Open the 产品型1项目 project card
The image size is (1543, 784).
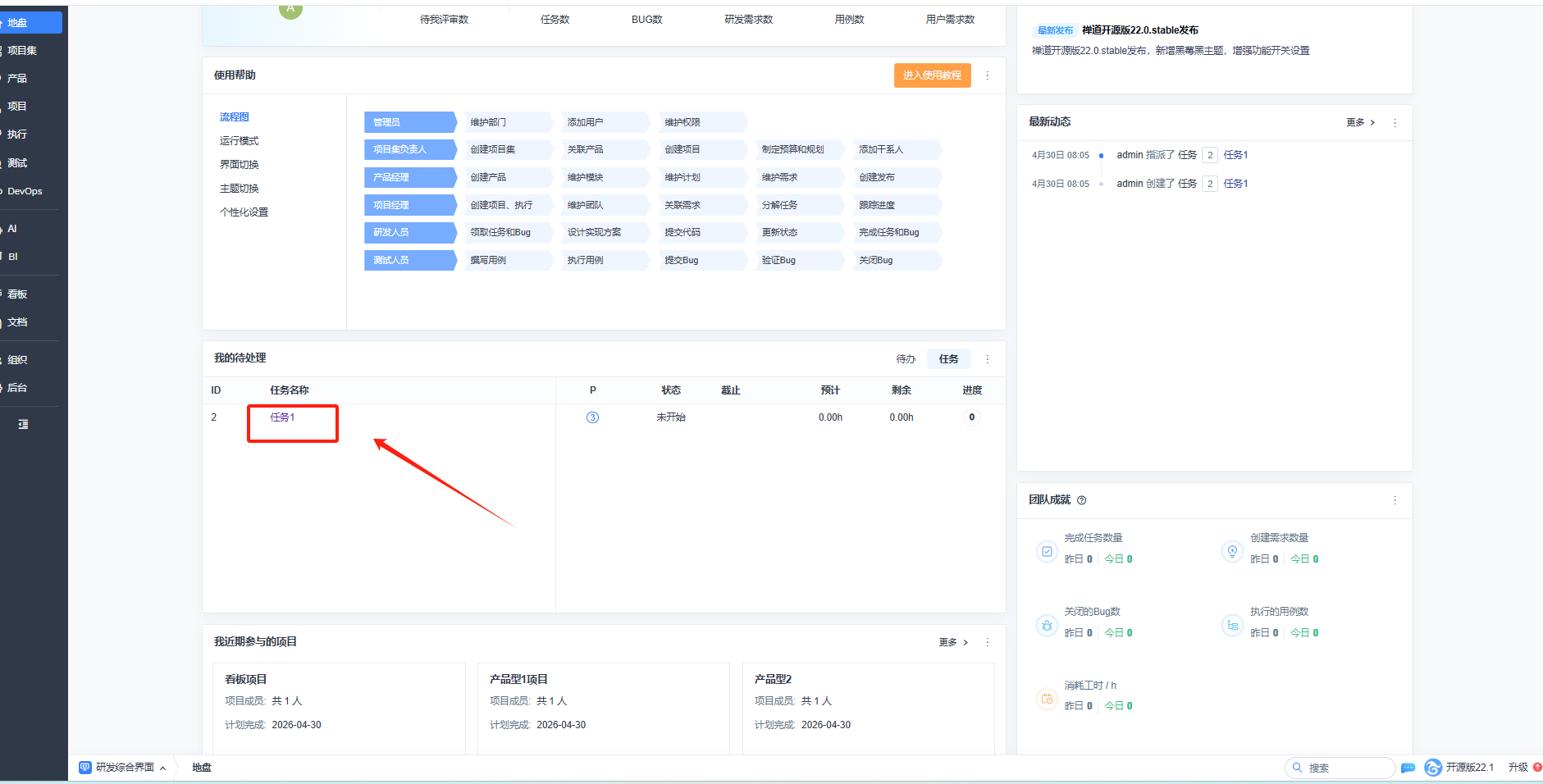click(x=604, y=709)
